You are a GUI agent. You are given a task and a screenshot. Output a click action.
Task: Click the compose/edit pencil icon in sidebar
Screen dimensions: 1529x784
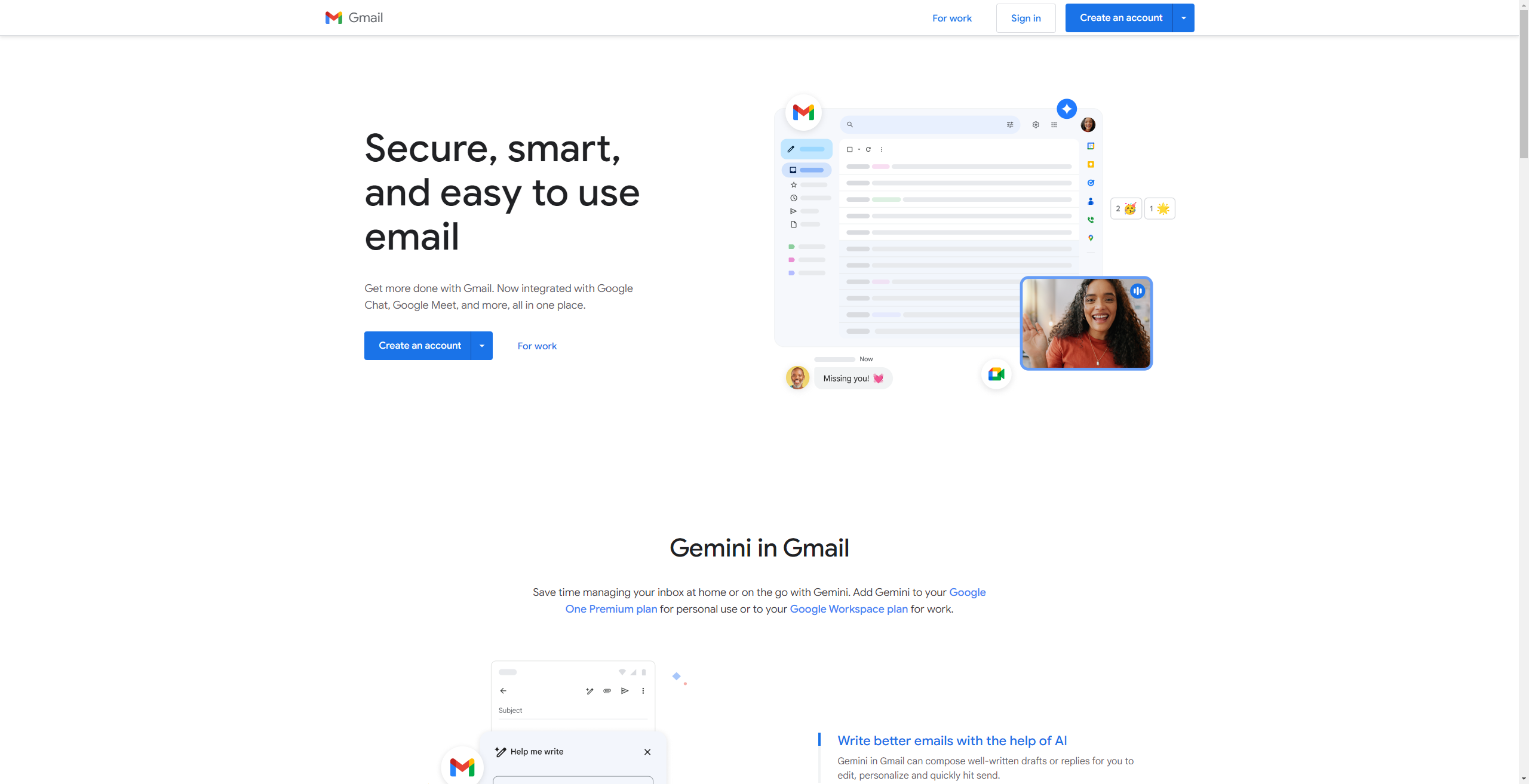pyautogui.click(x=791, y=149)
